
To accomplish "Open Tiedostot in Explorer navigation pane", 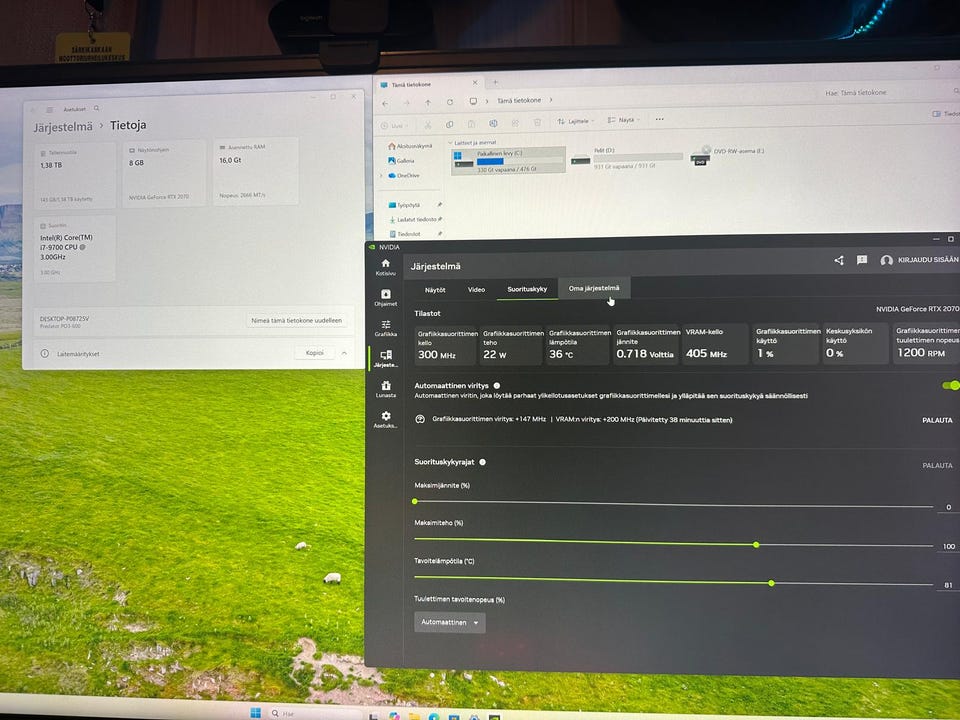I will point(405,234).
